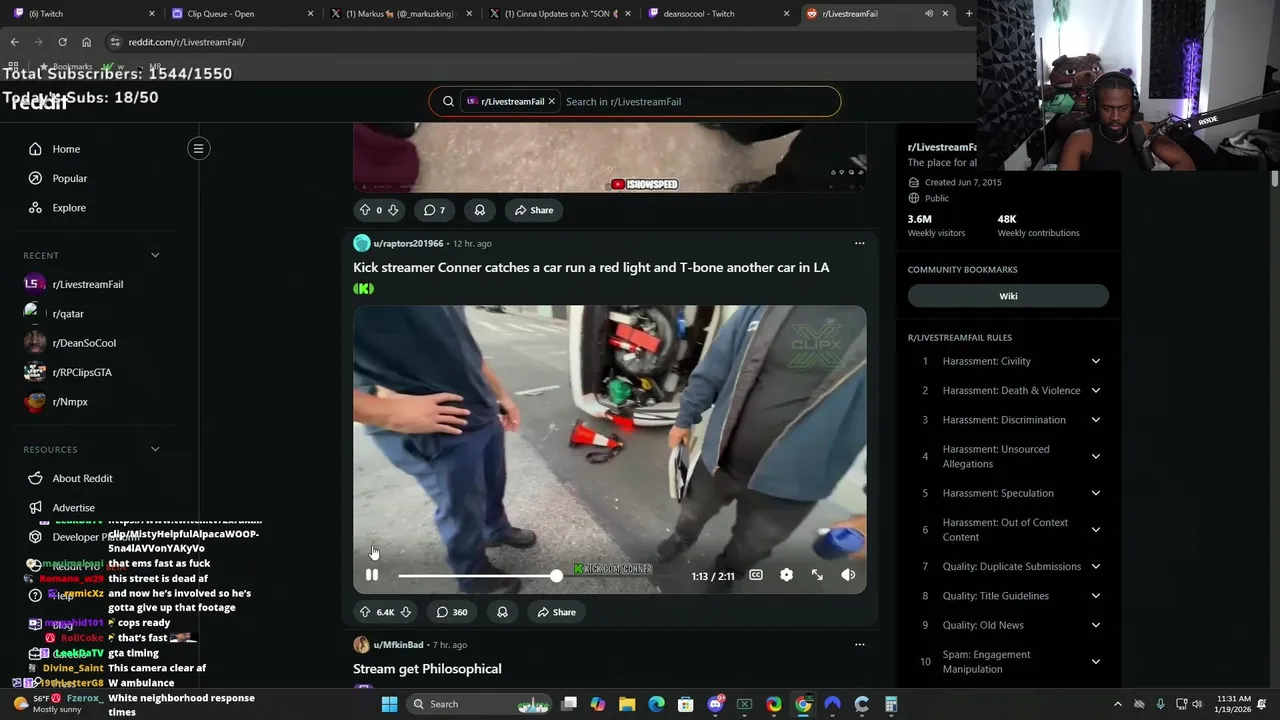1280x720 pixels.
Task: Open Advertise link in resources
Action: pyautogui.click(x=73, y=508)
